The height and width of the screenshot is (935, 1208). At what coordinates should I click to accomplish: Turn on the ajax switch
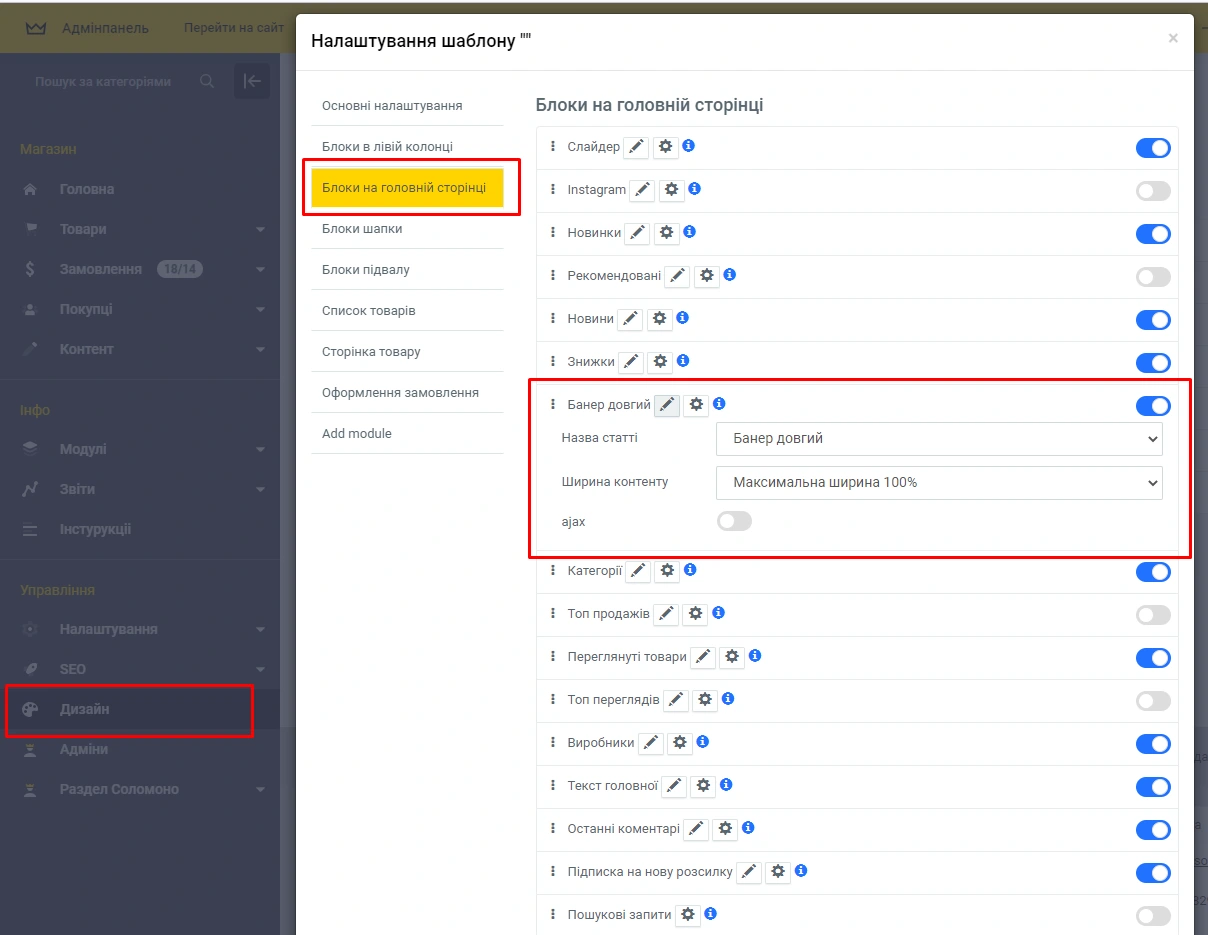(x=734, y=521)
